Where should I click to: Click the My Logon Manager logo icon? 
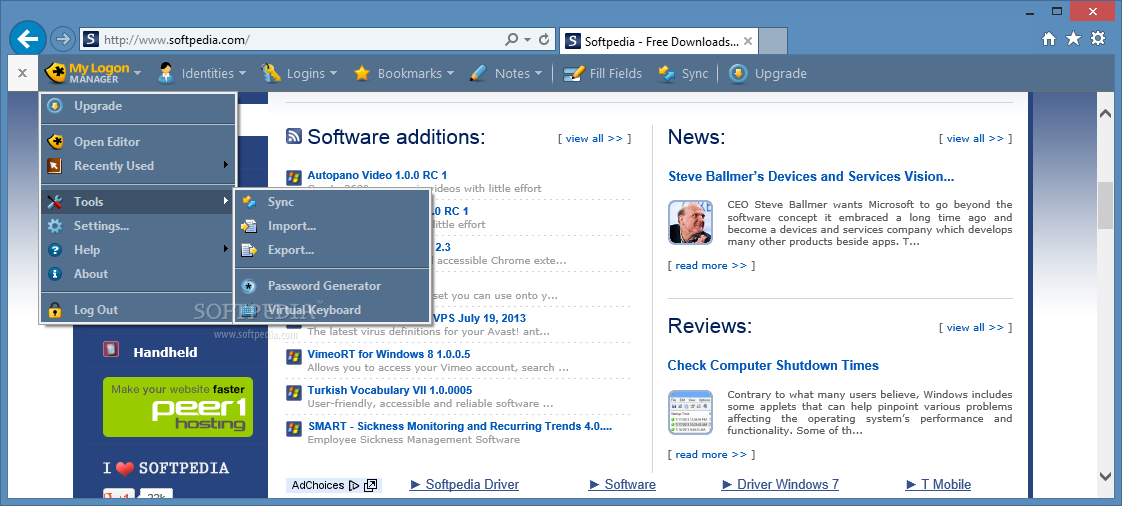coord(55,73)
